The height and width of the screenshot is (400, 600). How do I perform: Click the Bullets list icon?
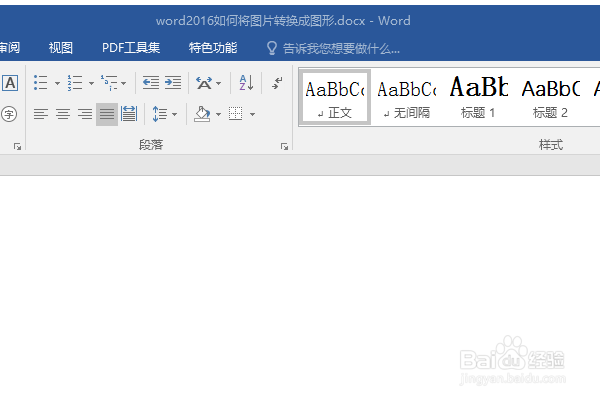(x=41, y=83)
